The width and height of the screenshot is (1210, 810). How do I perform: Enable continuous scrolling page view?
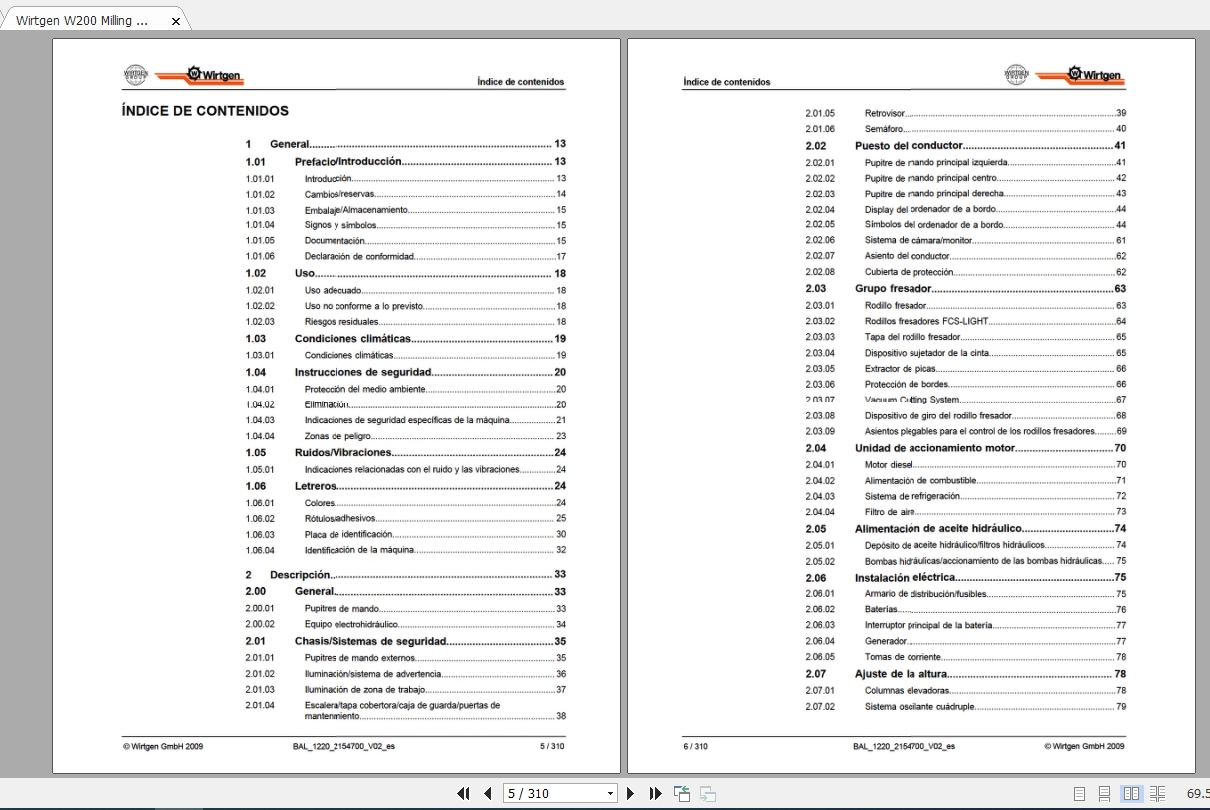point(1105,793)
